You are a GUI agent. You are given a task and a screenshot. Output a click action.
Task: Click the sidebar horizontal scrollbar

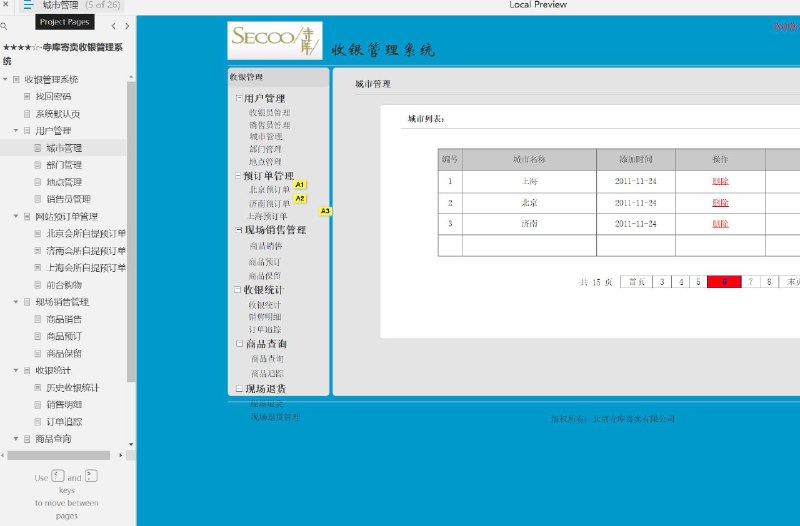point(59,455)
